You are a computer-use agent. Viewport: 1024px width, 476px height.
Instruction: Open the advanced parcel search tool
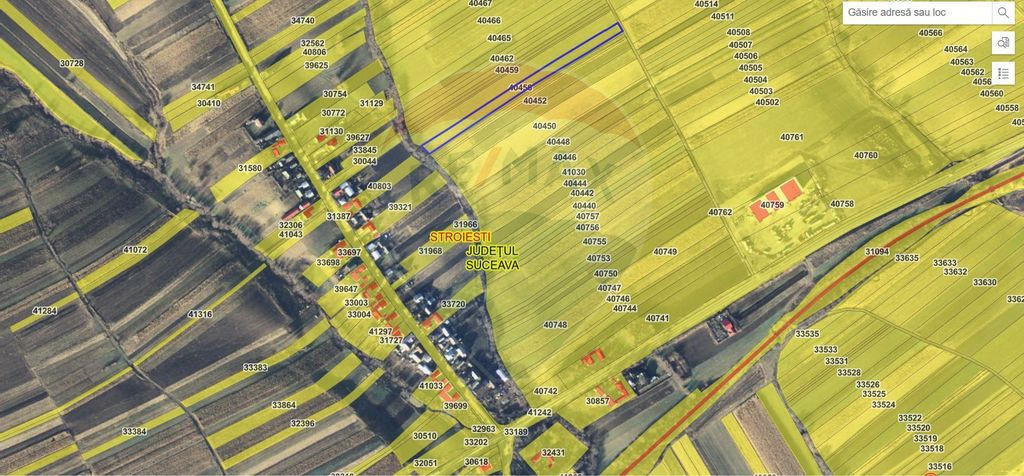click(1003, 43)
